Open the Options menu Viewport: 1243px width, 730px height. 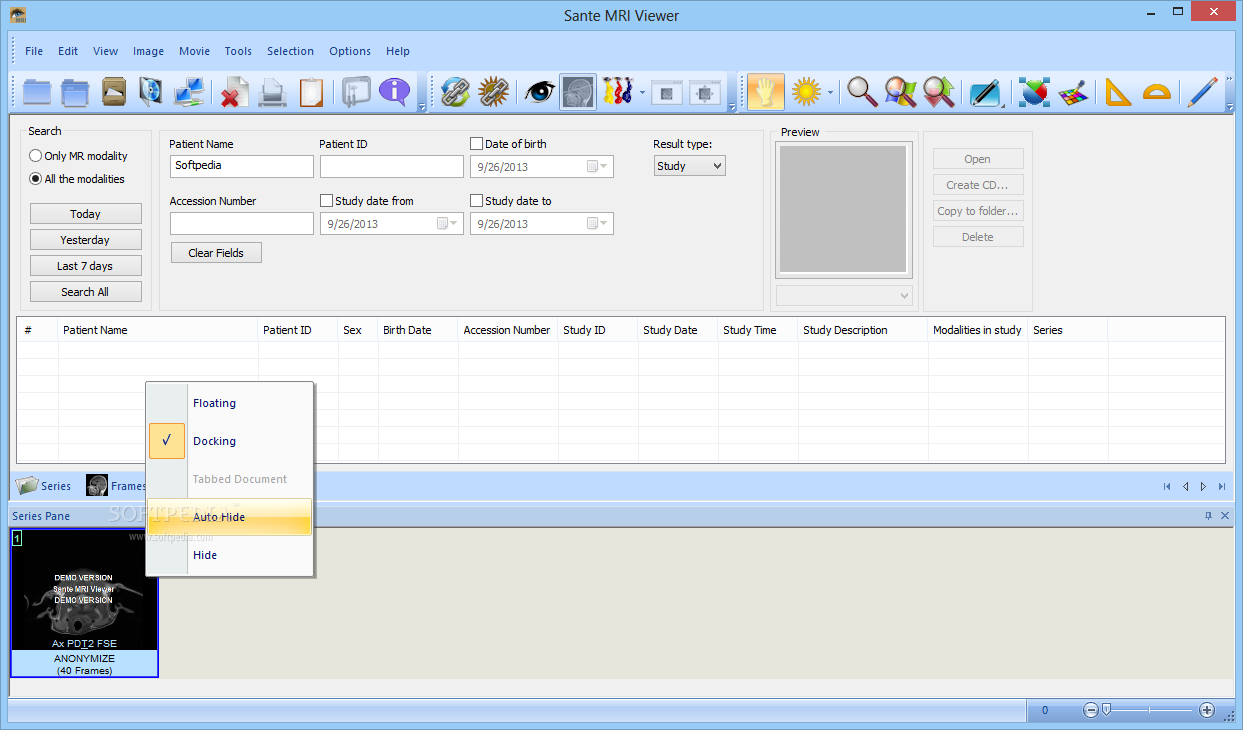pos(350,51)
